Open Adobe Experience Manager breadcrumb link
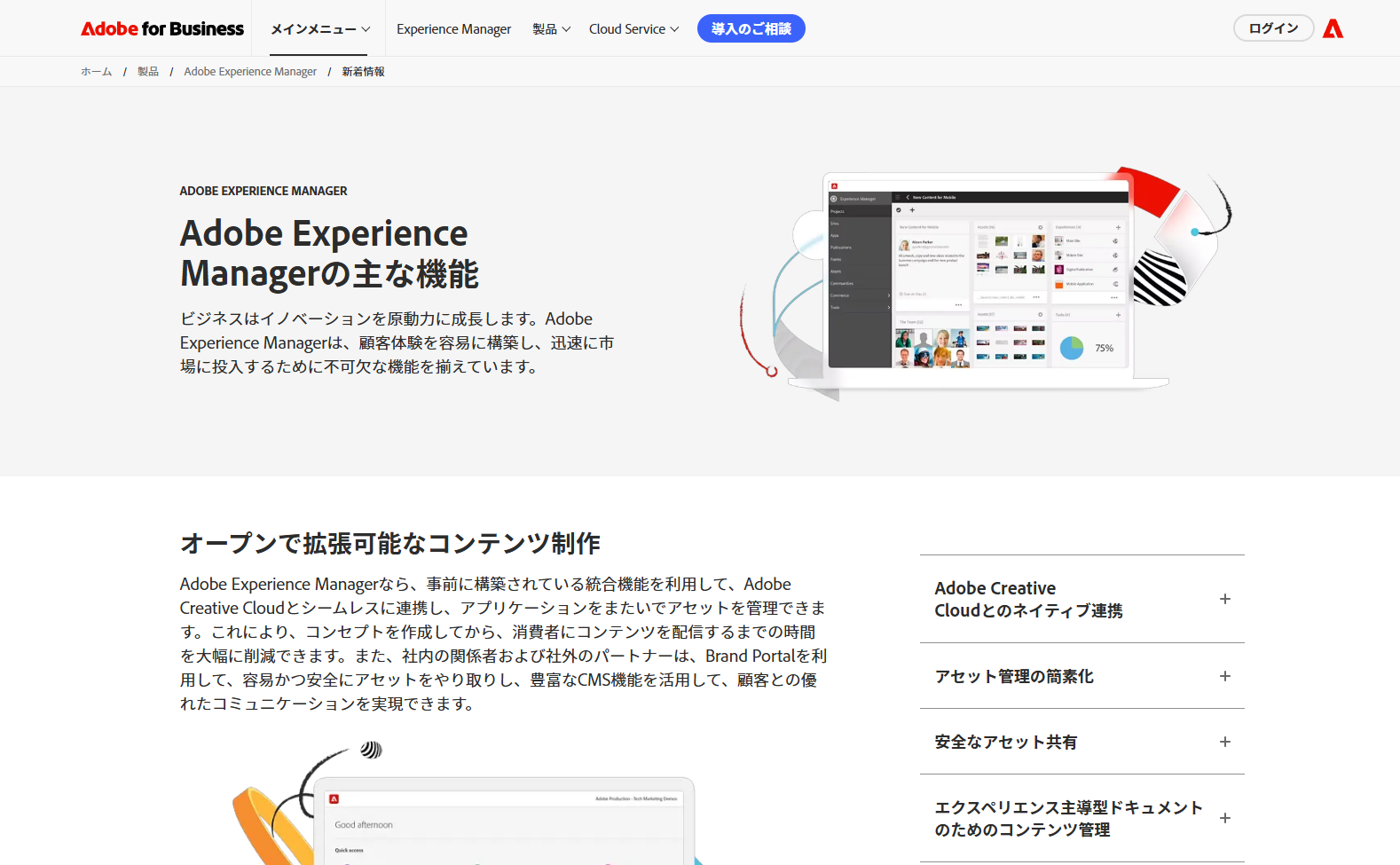This screenshot has width=1400, height=865. point(250,72)
